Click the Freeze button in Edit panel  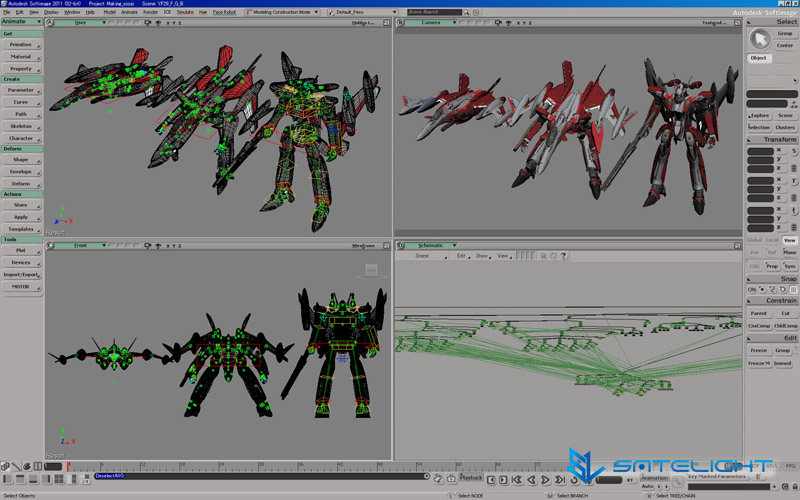click(759, 351)
